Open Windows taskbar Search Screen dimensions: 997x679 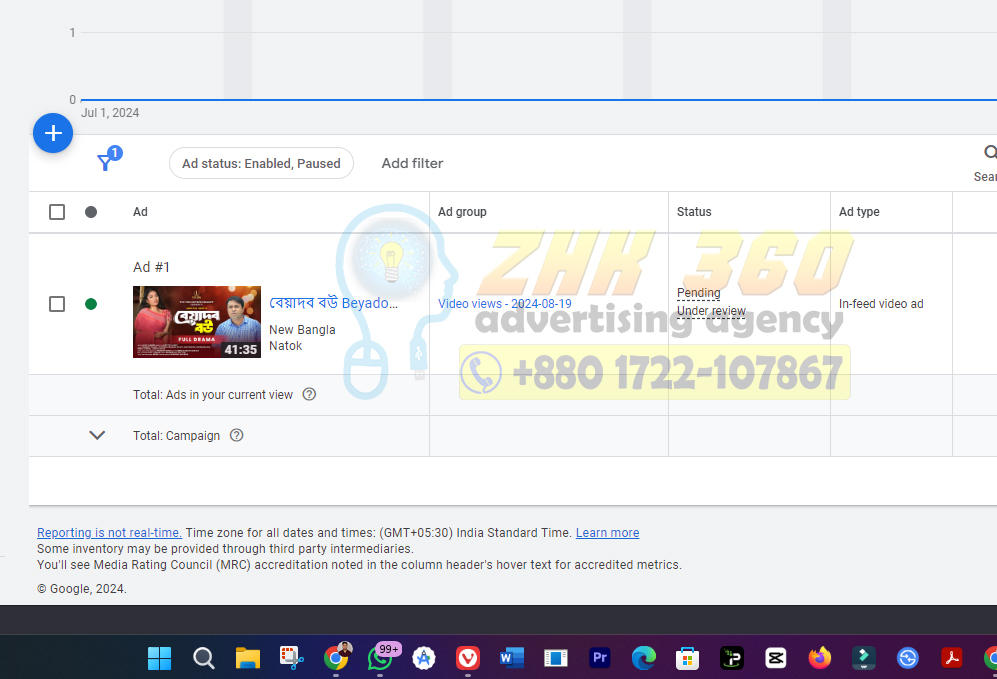pos(203,658)
